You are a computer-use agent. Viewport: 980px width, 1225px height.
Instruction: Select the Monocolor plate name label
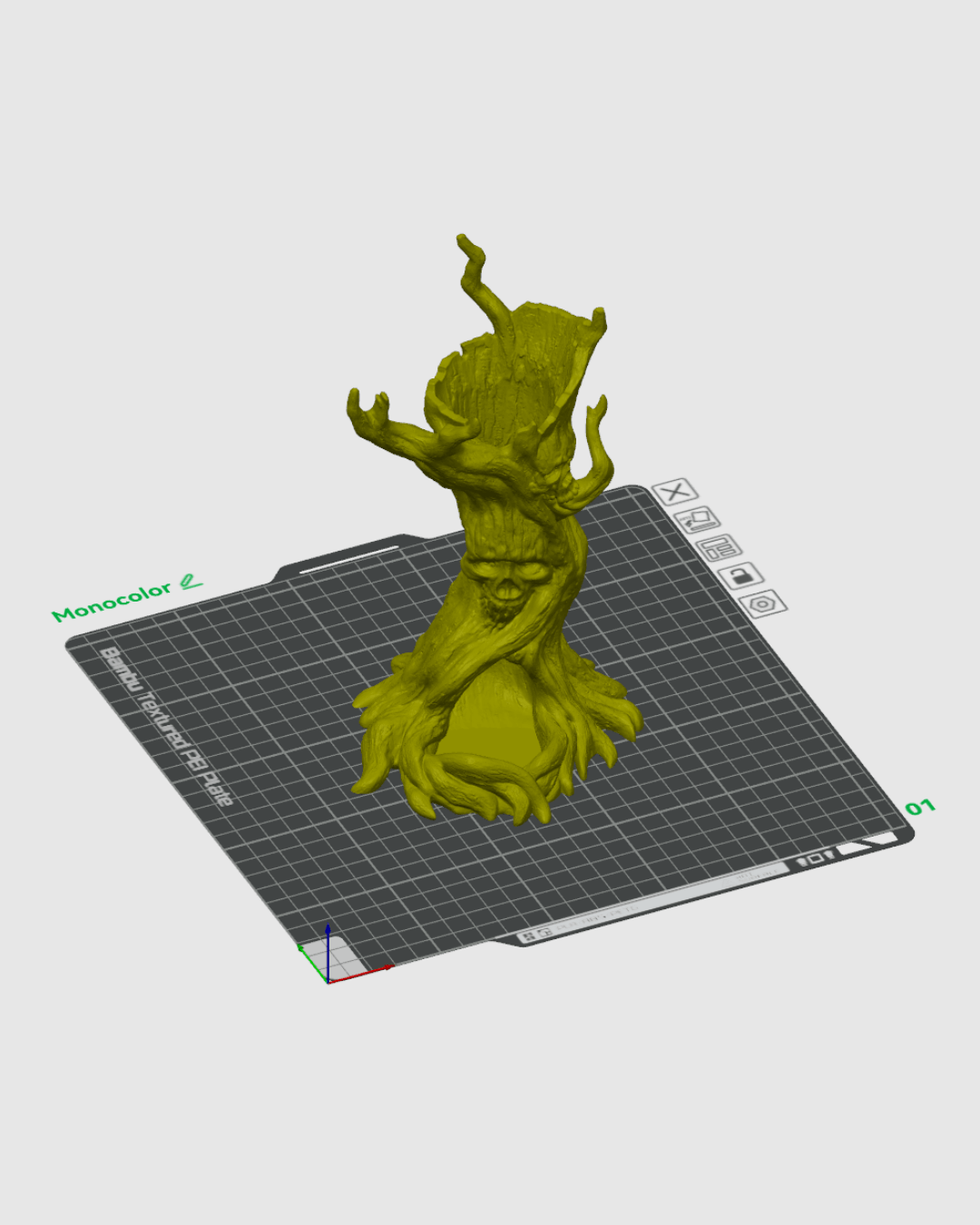tap(111, 603)
